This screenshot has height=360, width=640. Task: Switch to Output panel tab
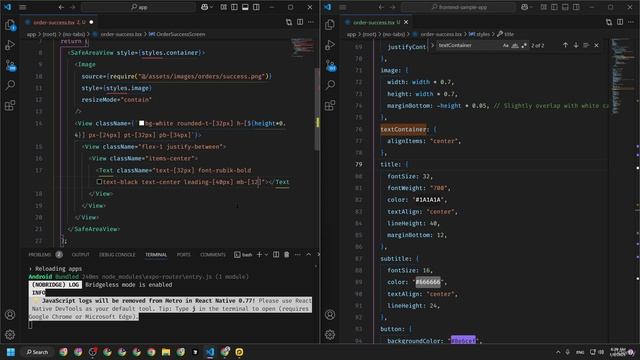80,254
